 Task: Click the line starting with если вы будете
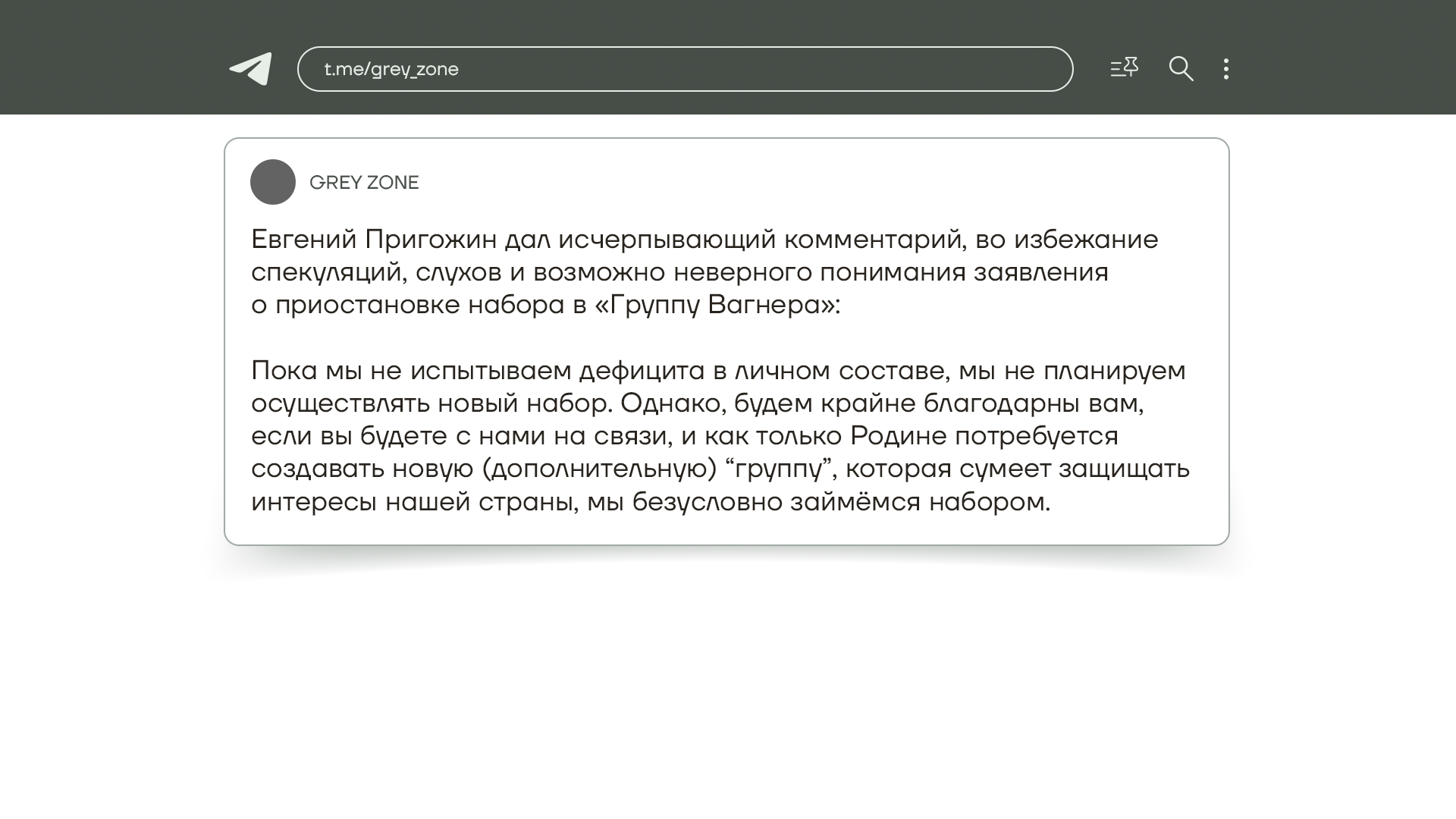point(684,436)
